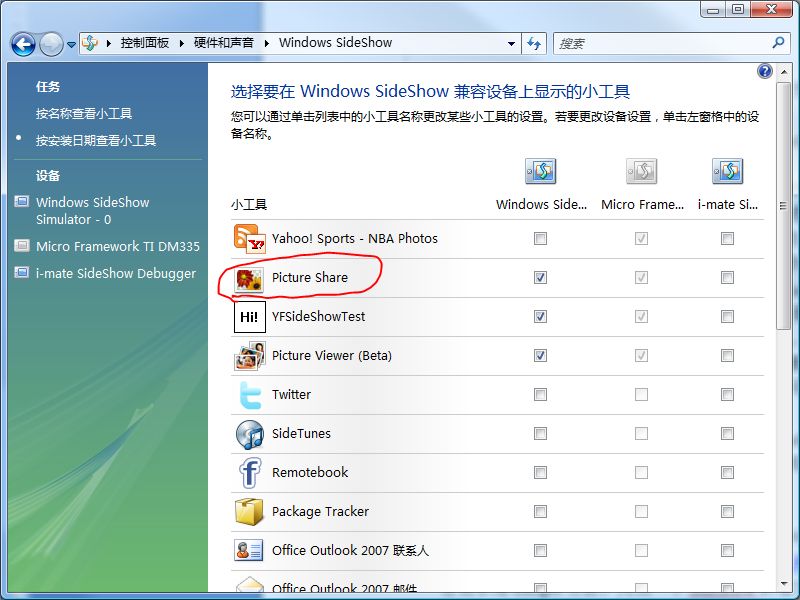The height and width of the screenshot is (600, 800).
Task: Expand the arrow before 控制面板 in breadcrumb
Action: (x=109, y=43)
